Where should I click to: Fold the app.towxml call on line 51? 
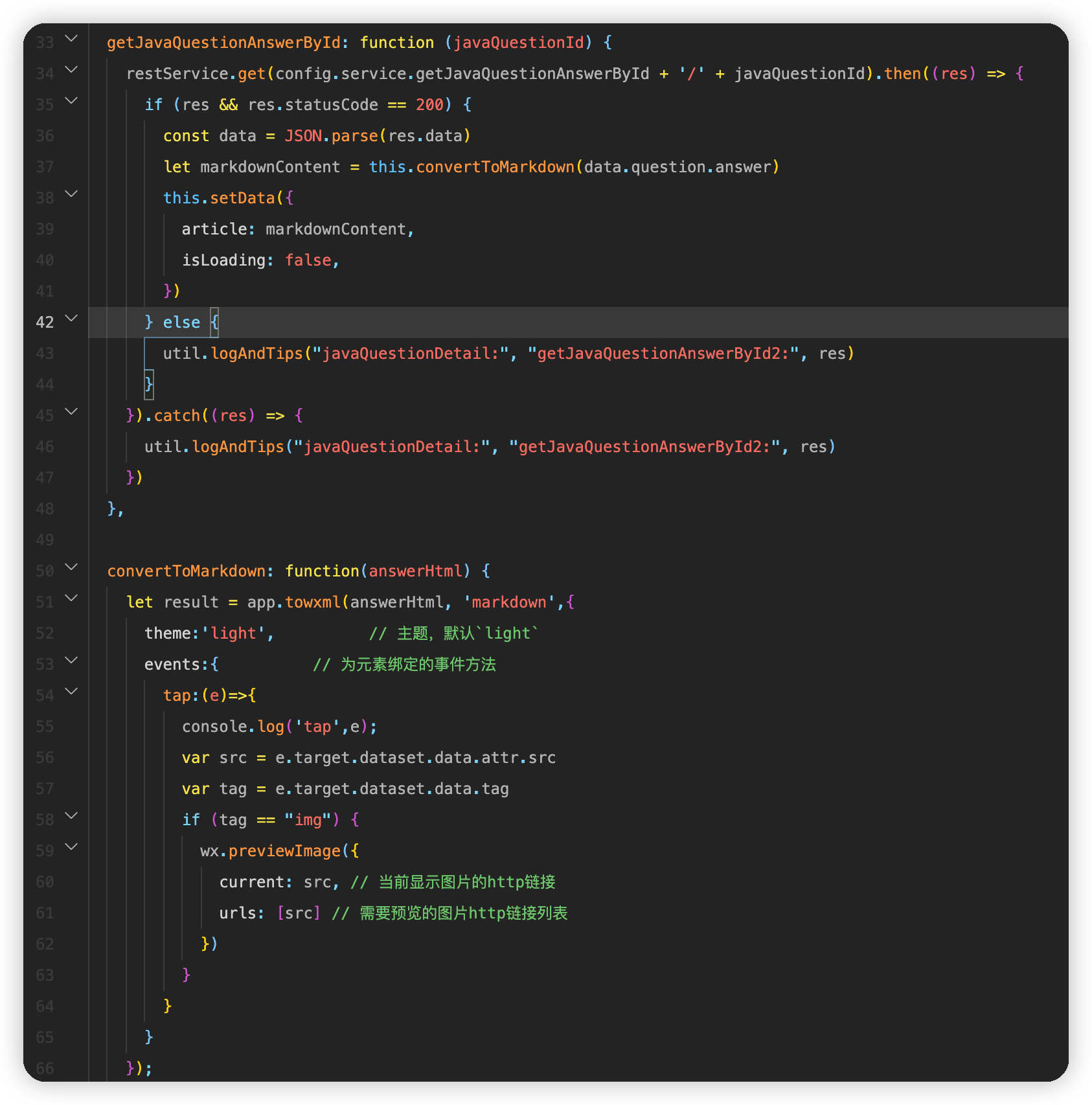click(x=72, y=598)
